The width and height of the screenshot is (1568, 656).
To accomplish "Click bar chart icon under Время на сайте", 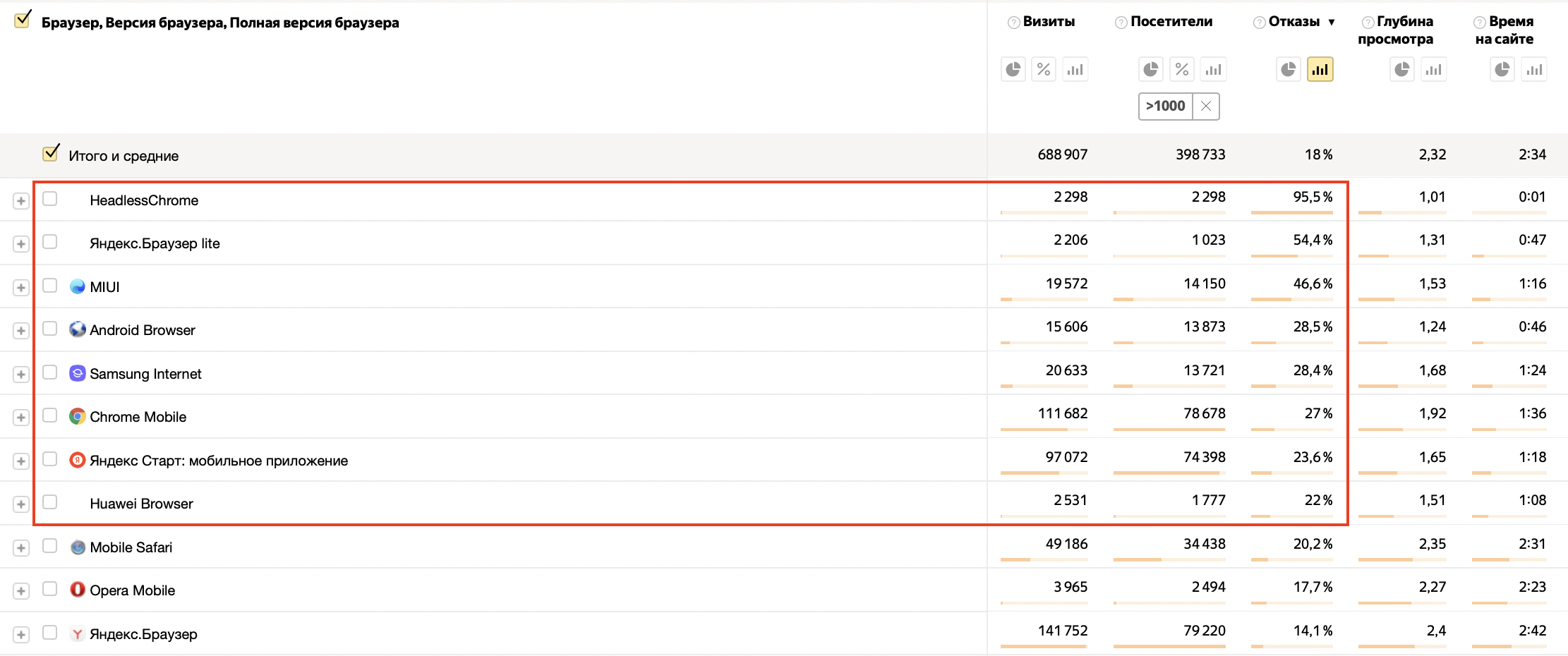I will [1533, 69].
